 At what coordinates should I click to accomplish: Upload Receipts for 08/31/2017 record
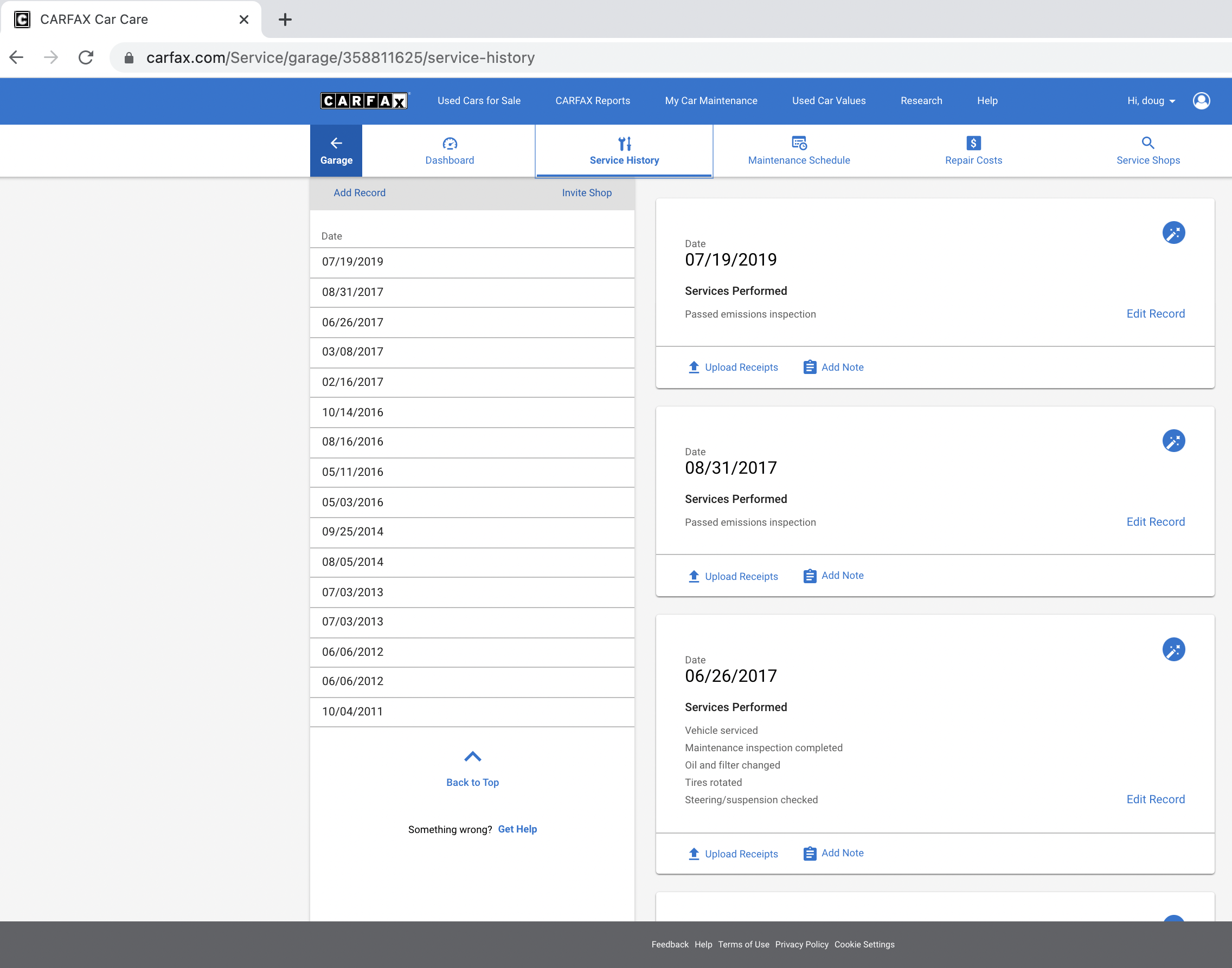pyautogui.click(x=733, y=576)
